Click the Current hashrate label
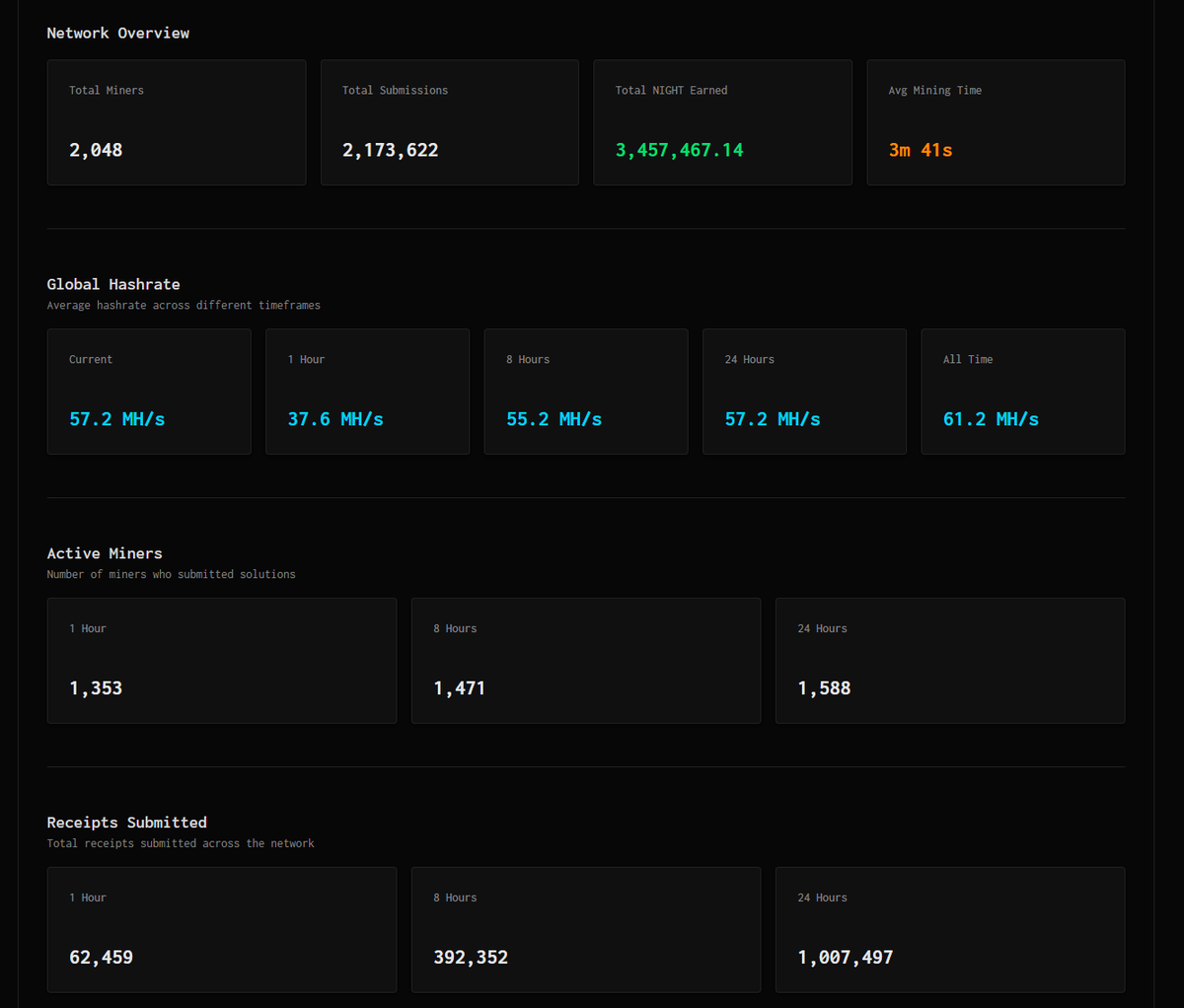 click(x=91, y=359)
